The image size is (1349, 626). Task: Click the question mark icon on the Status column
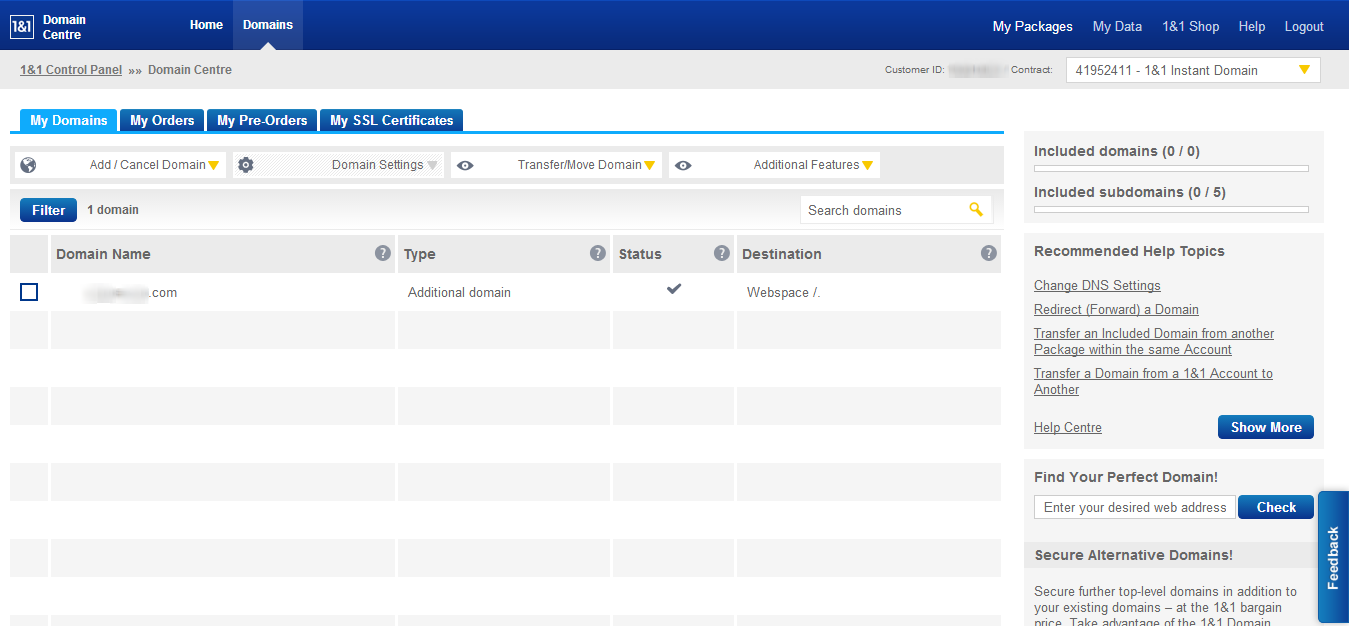(722, 253)
